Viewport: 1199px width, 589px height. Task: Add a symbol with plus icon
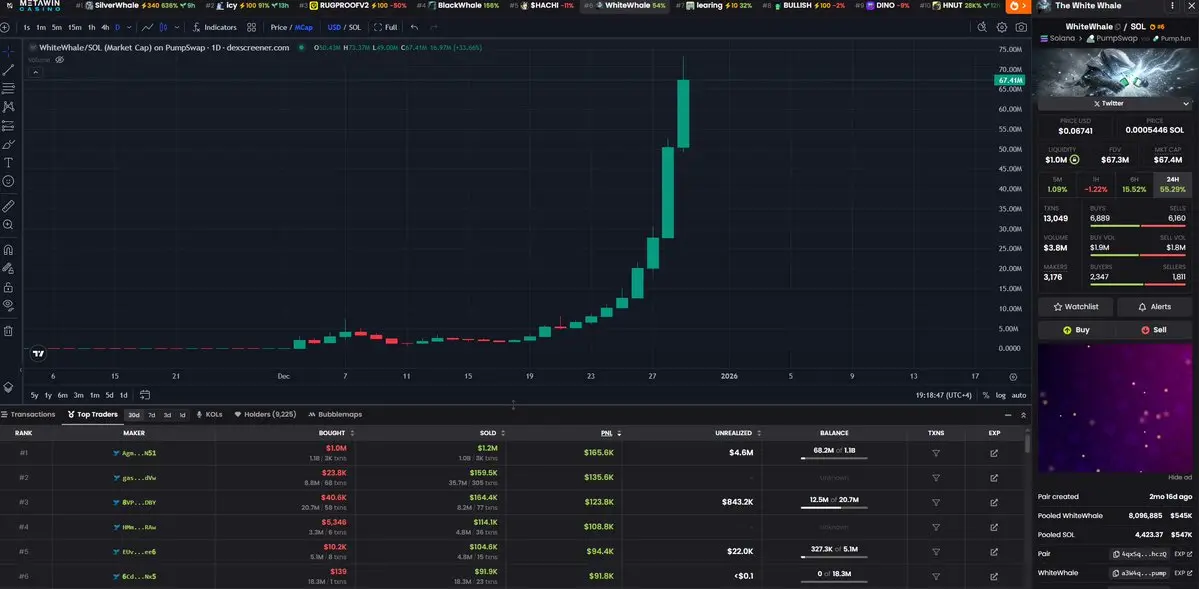[x=5, y=28]
